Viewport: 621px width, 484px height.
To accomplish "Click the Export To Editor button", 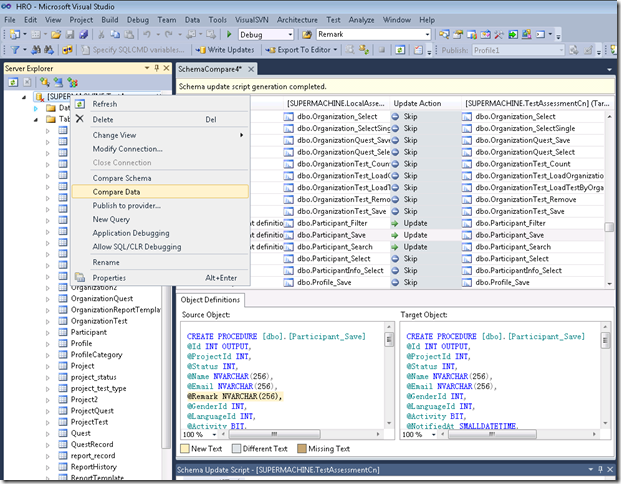I will 301,50.
